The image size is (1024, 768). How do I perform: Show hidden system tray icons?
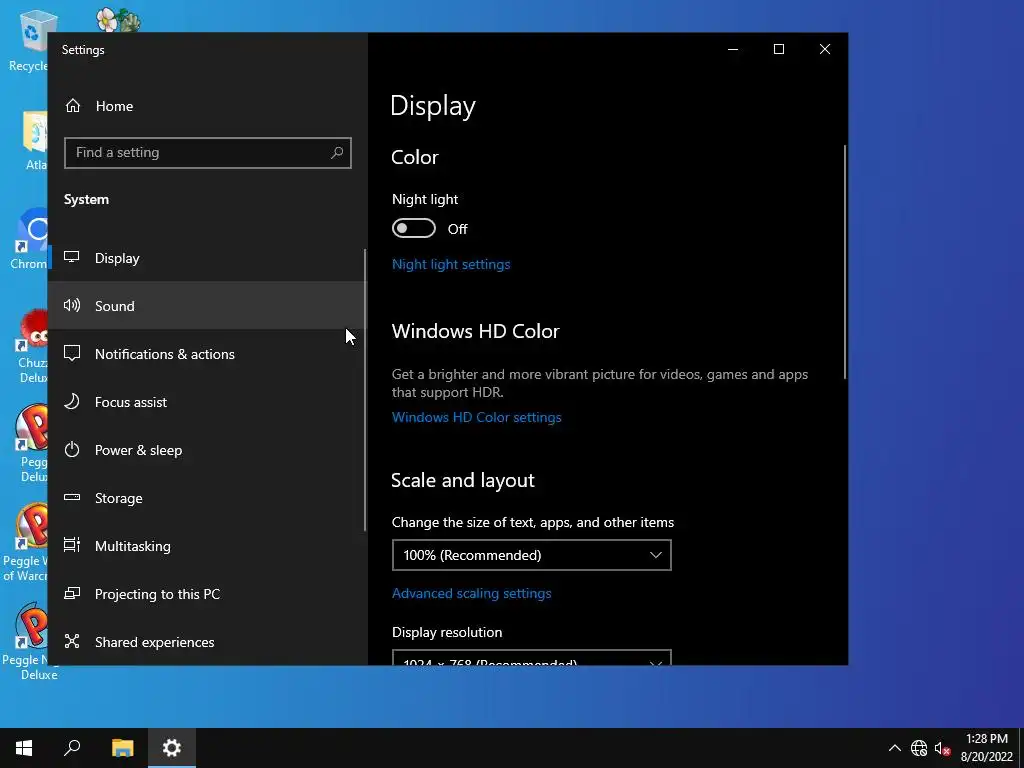tap(895, 748)
